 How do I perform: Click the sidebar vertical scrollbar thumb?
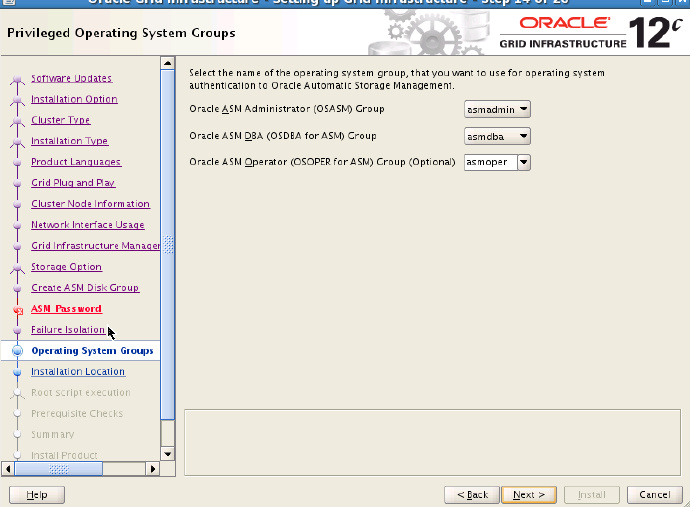(x=168, y=244)
